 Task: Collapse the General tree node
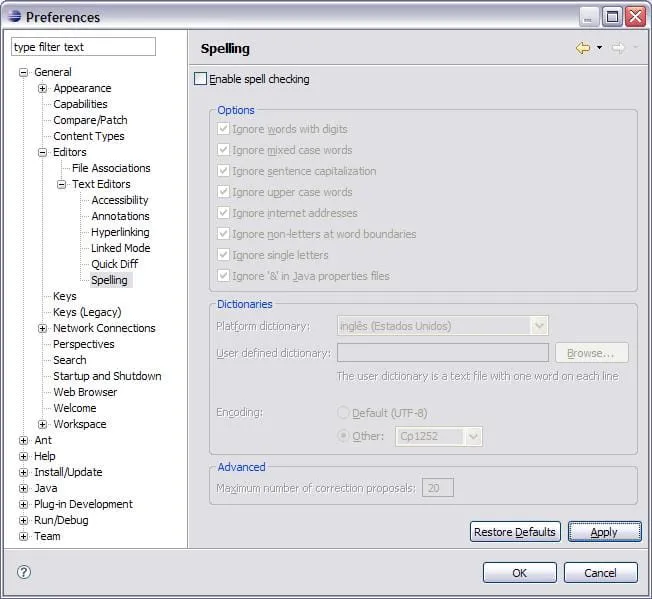24,72
